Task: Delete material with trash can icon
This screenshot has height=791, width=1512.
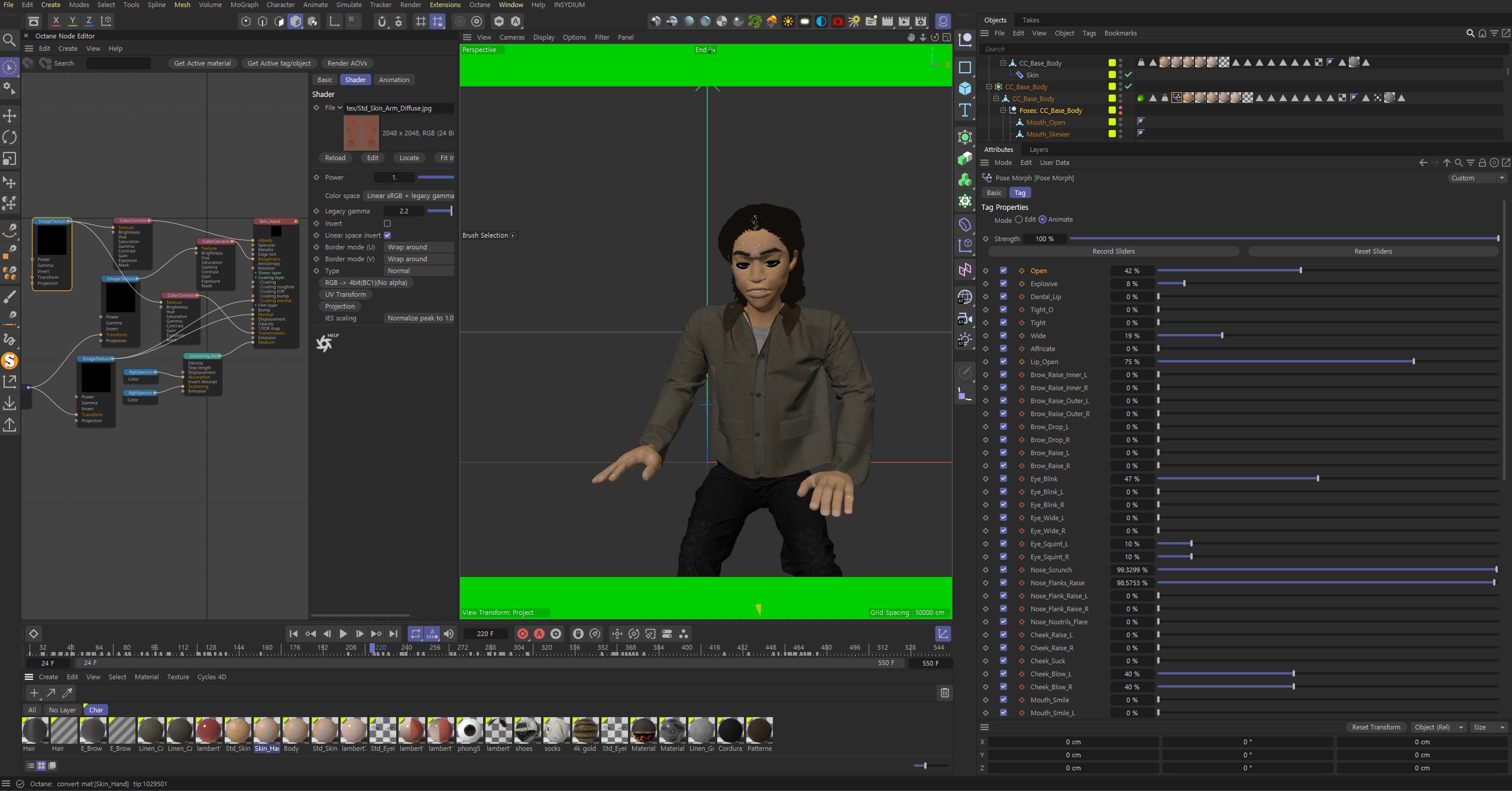Action: pyautogui.click(x=944, y=693)
